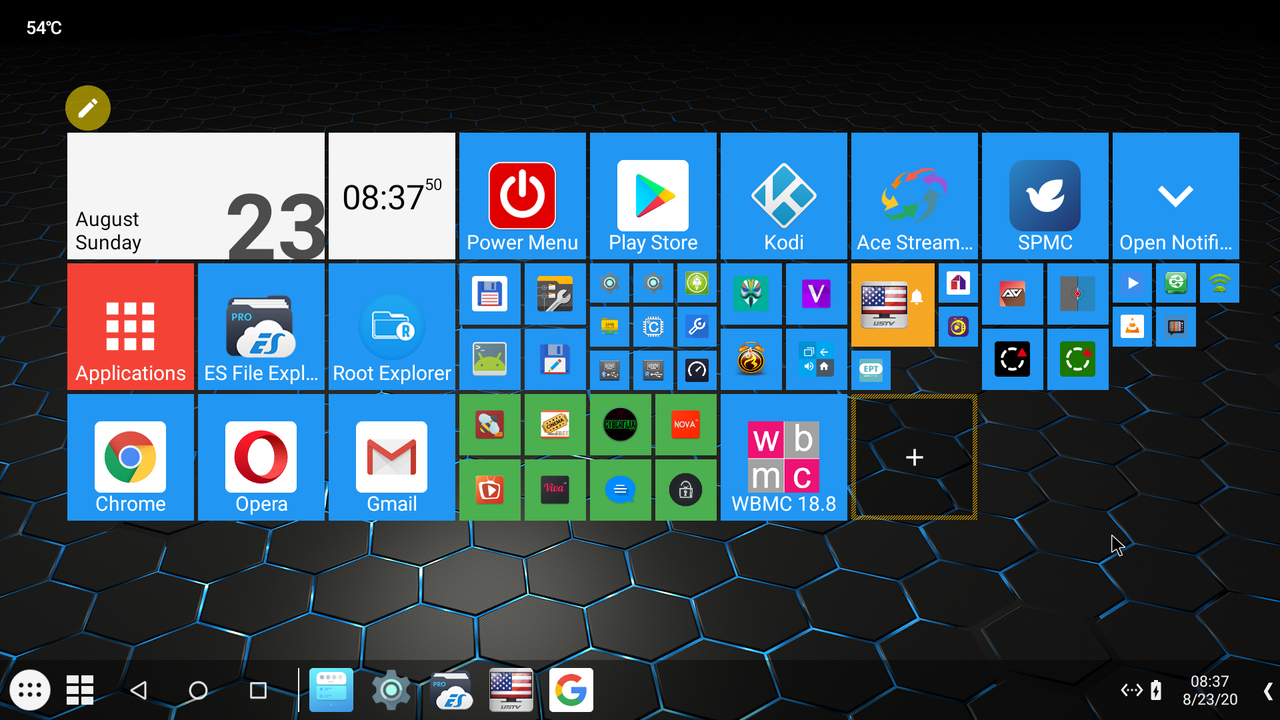Open the yellow SMB network drive tile
Screen dimensions: 1280x720
coord(609,326)
